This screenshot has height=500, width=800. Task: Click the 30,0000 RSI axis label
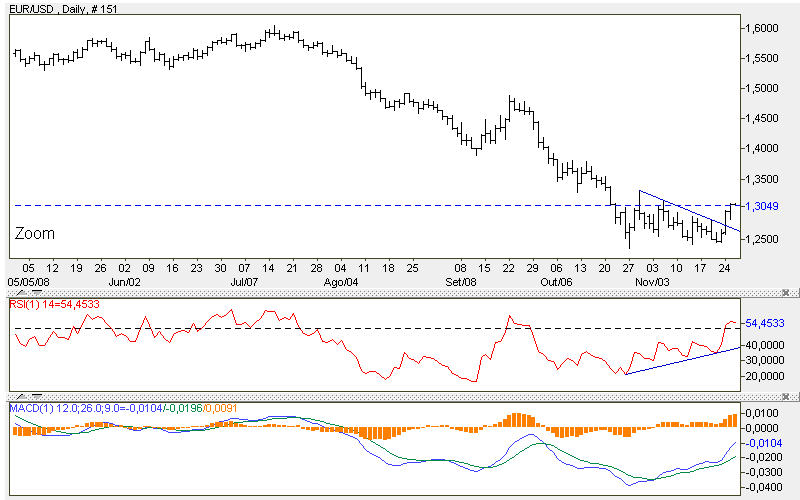tap(765, 360)
